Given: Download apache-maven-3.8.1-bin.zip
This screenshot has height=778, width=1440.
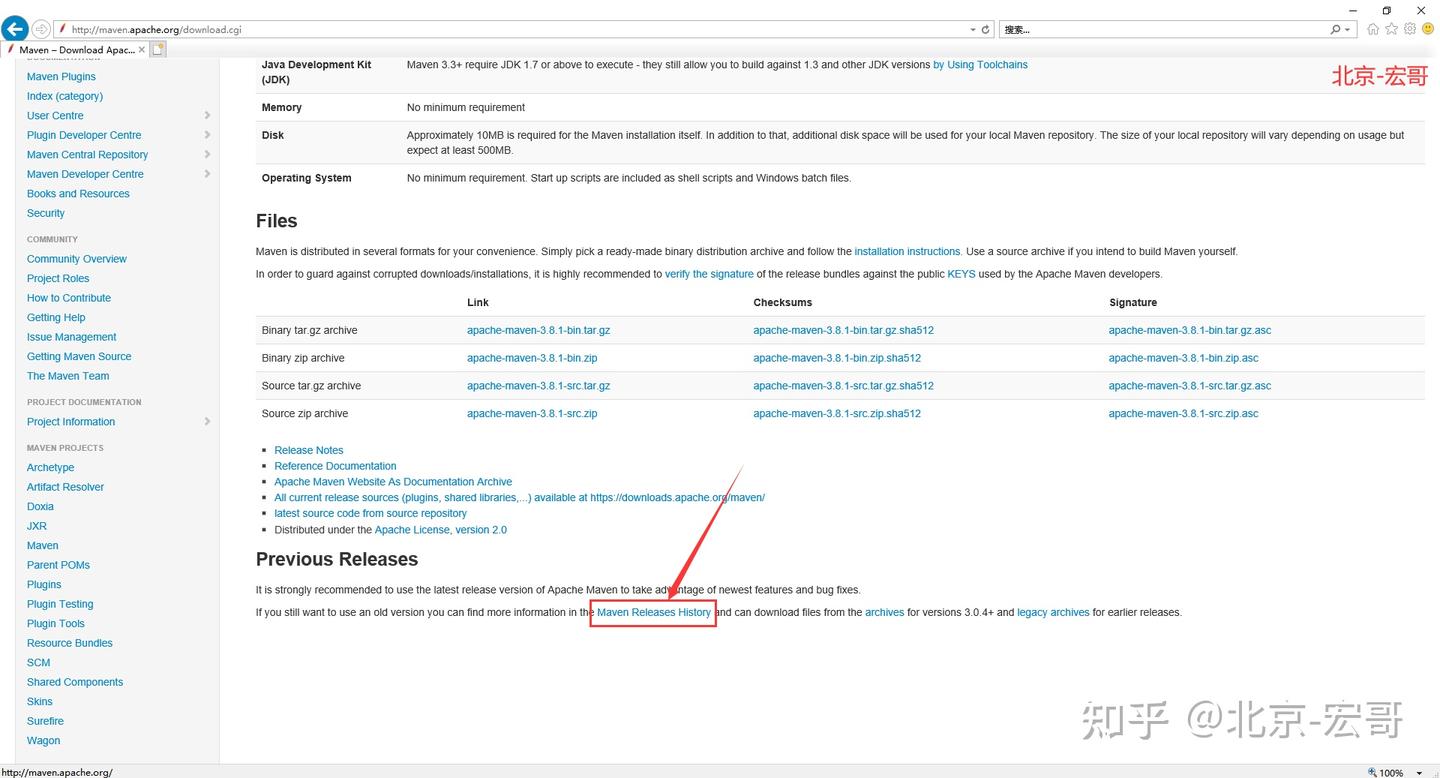Looking at the screenshot, I should [x=532, y=358].
